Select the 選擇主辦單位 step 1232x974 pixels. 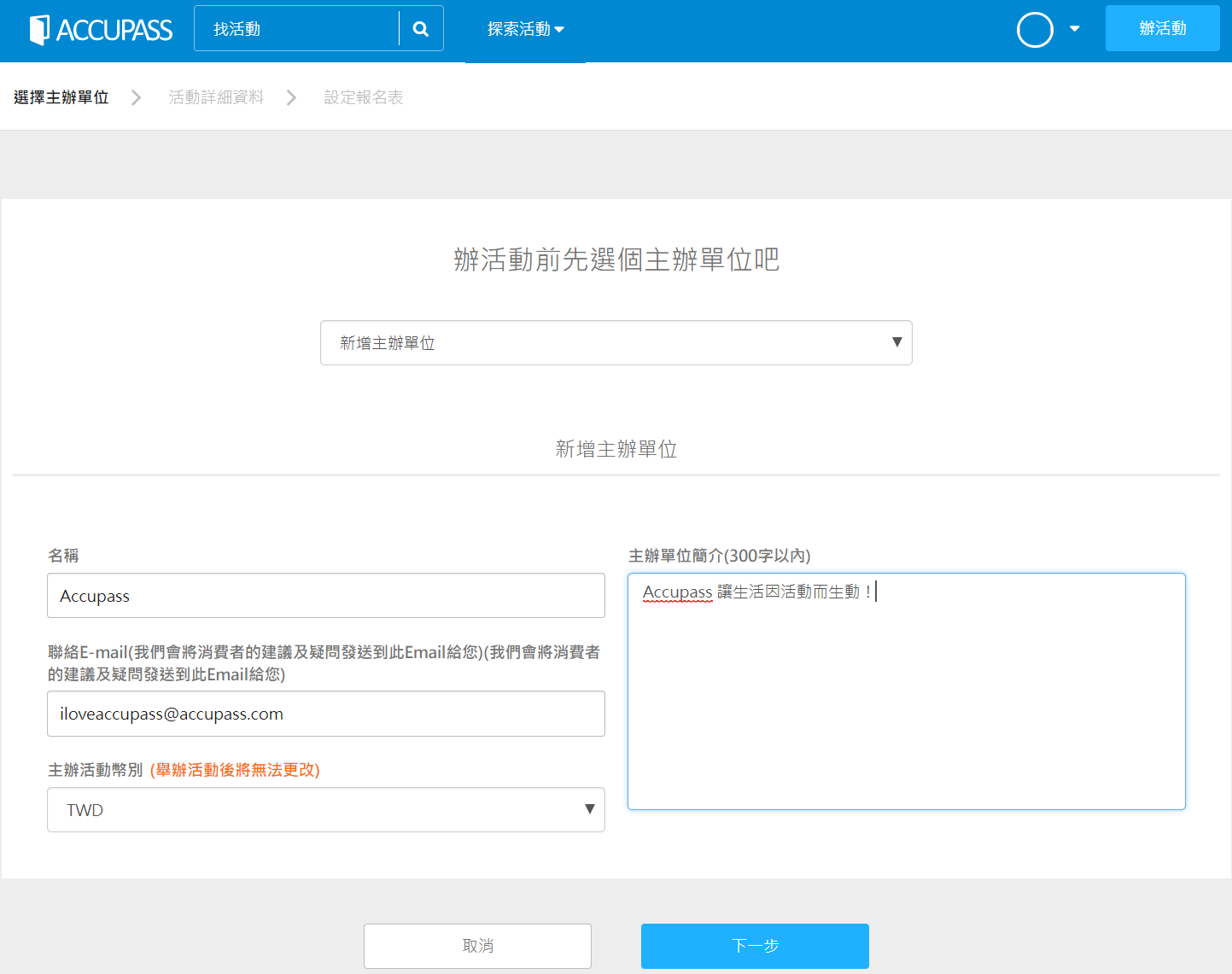[61, 97]
